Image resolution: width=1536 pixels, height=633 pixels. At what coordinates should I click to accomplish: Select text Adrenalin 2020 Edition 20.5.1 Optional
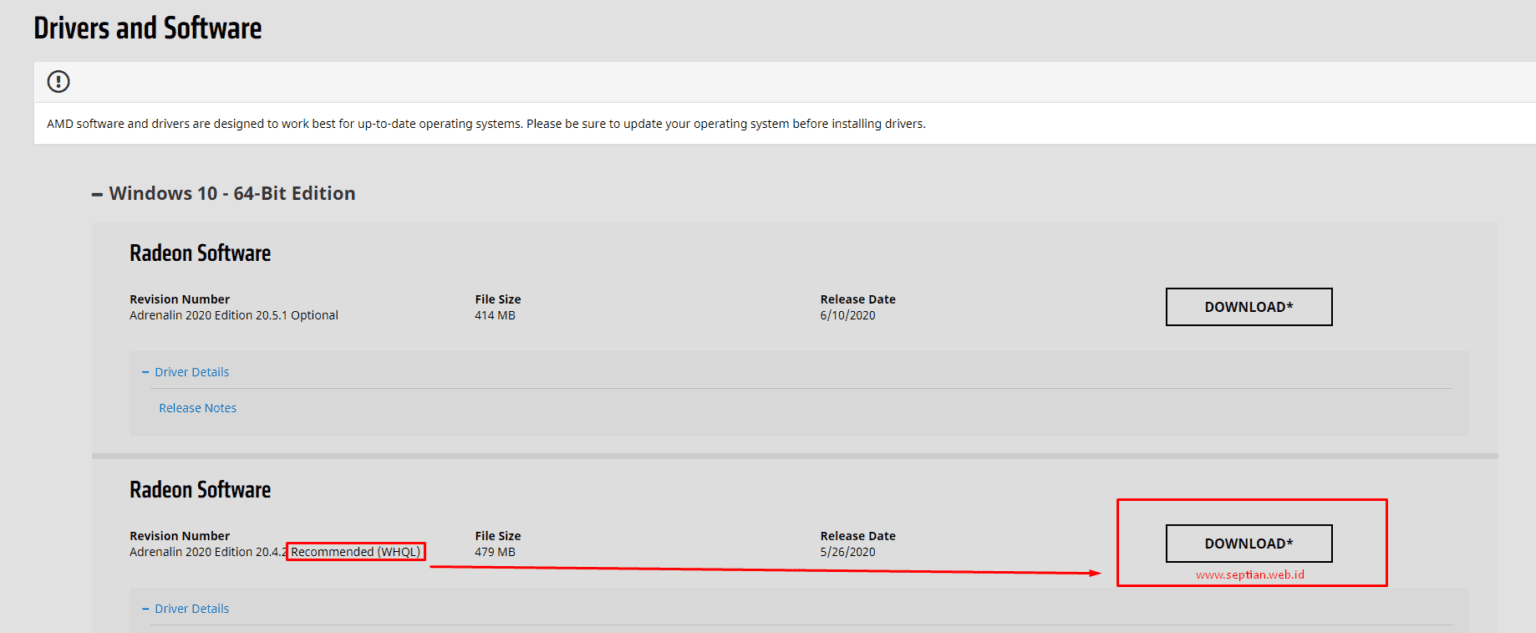pyautogui.click(x=234, y=315)
